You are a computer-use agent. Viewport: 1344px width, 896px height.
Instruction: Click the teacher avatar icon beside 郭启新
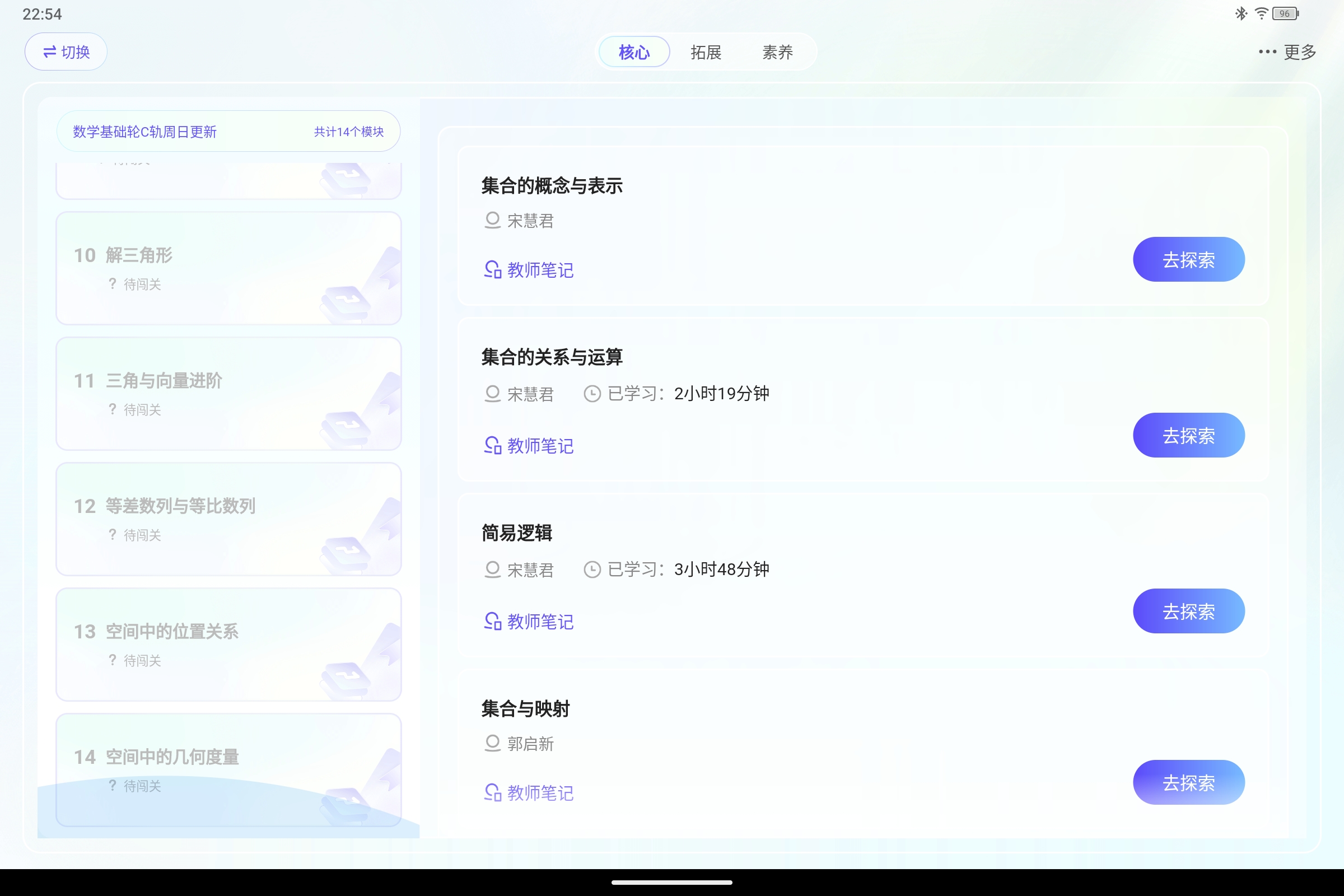[493, 744]
